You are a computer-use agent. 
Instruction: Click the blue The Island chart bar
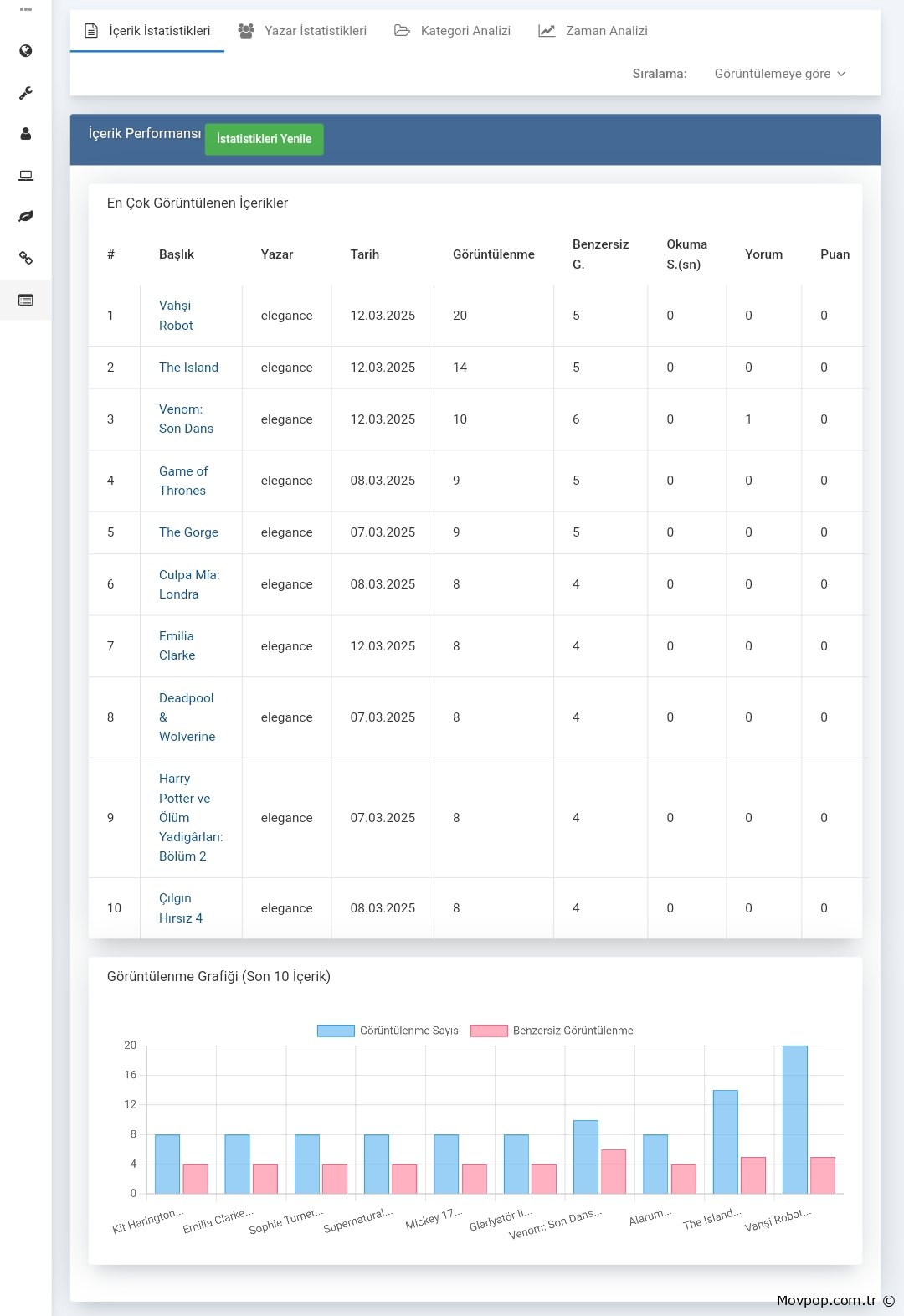tap(725, 1142)
